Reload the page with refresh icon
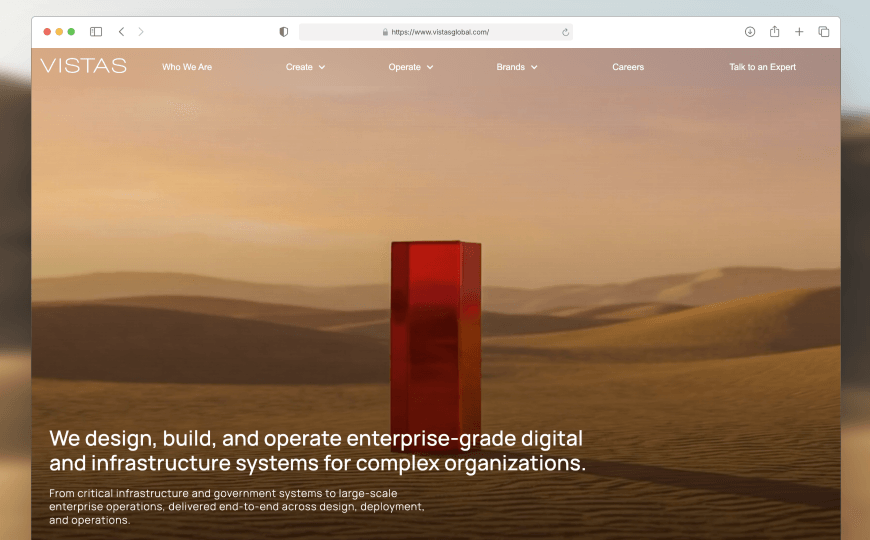870x540 pixels. pyautogui.click(x=565, y=32)
